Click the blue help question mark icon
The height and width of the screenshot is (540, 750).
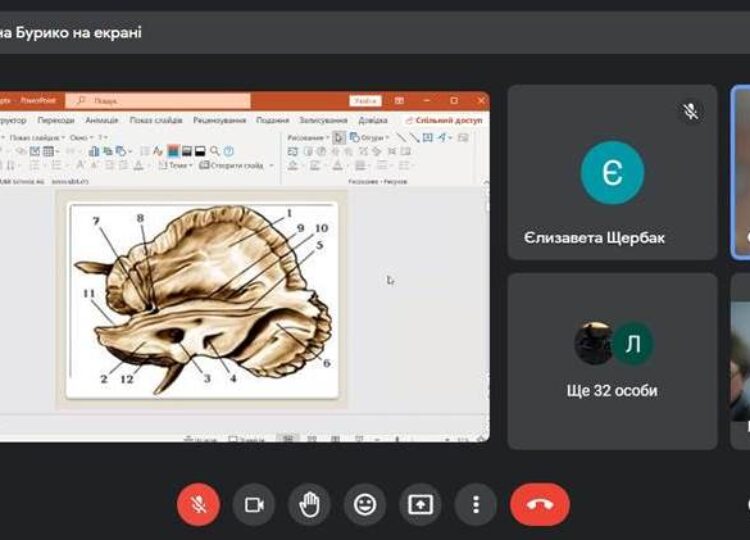pyautogui.click(x=229, y=152)
